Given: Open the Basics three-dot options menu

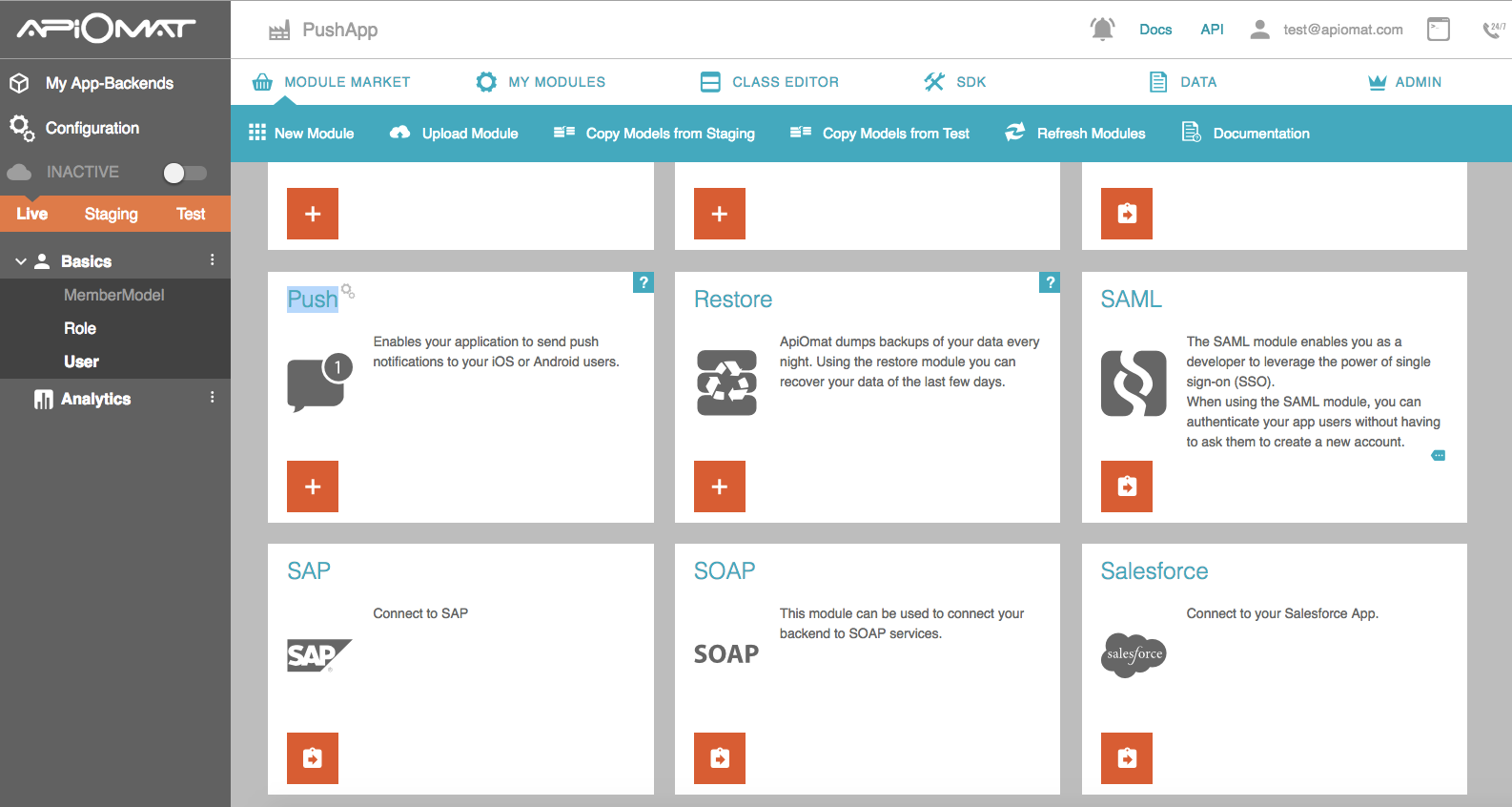Looking at the screenshot, I should (x=212, y=259).
